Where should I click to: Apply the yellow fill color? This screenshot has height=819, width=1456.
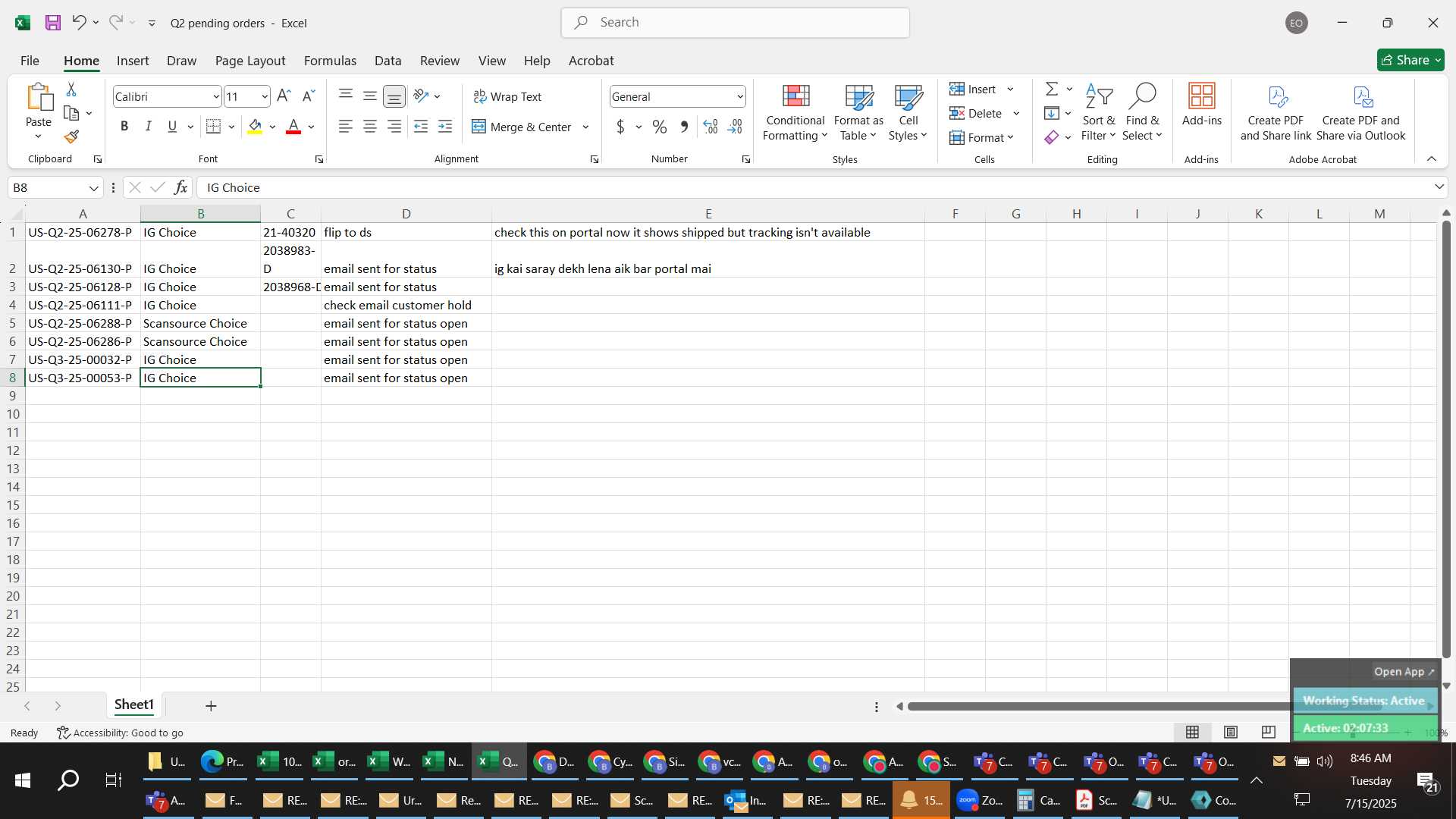(x=255, y=127)
